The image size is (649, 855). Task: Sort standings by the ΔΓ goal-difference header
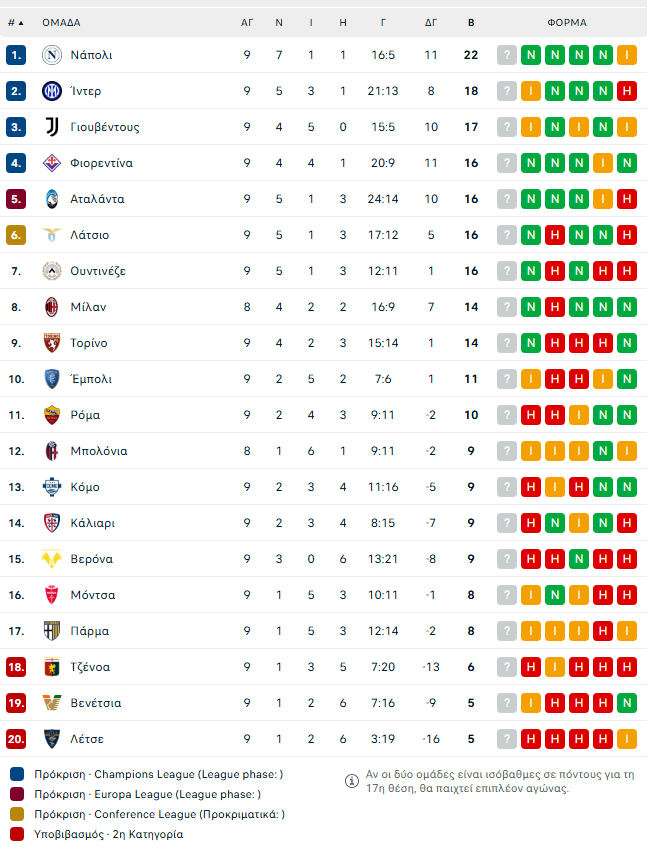coord(431,22)
